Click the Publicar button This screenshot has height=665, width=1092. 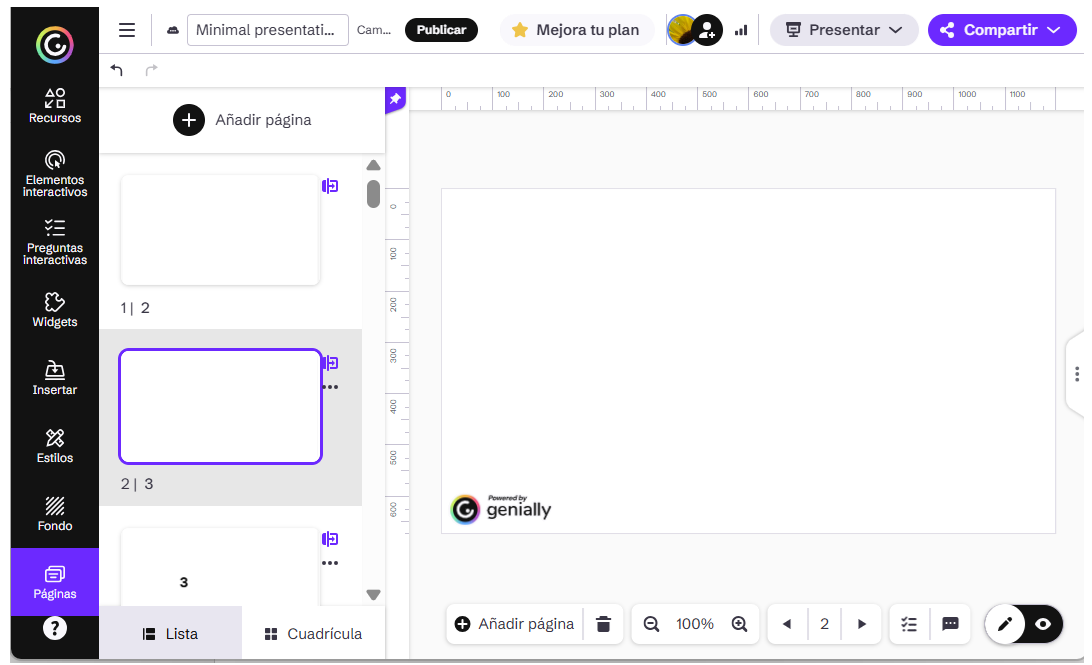pyautogui.click(x=441, y=30)
